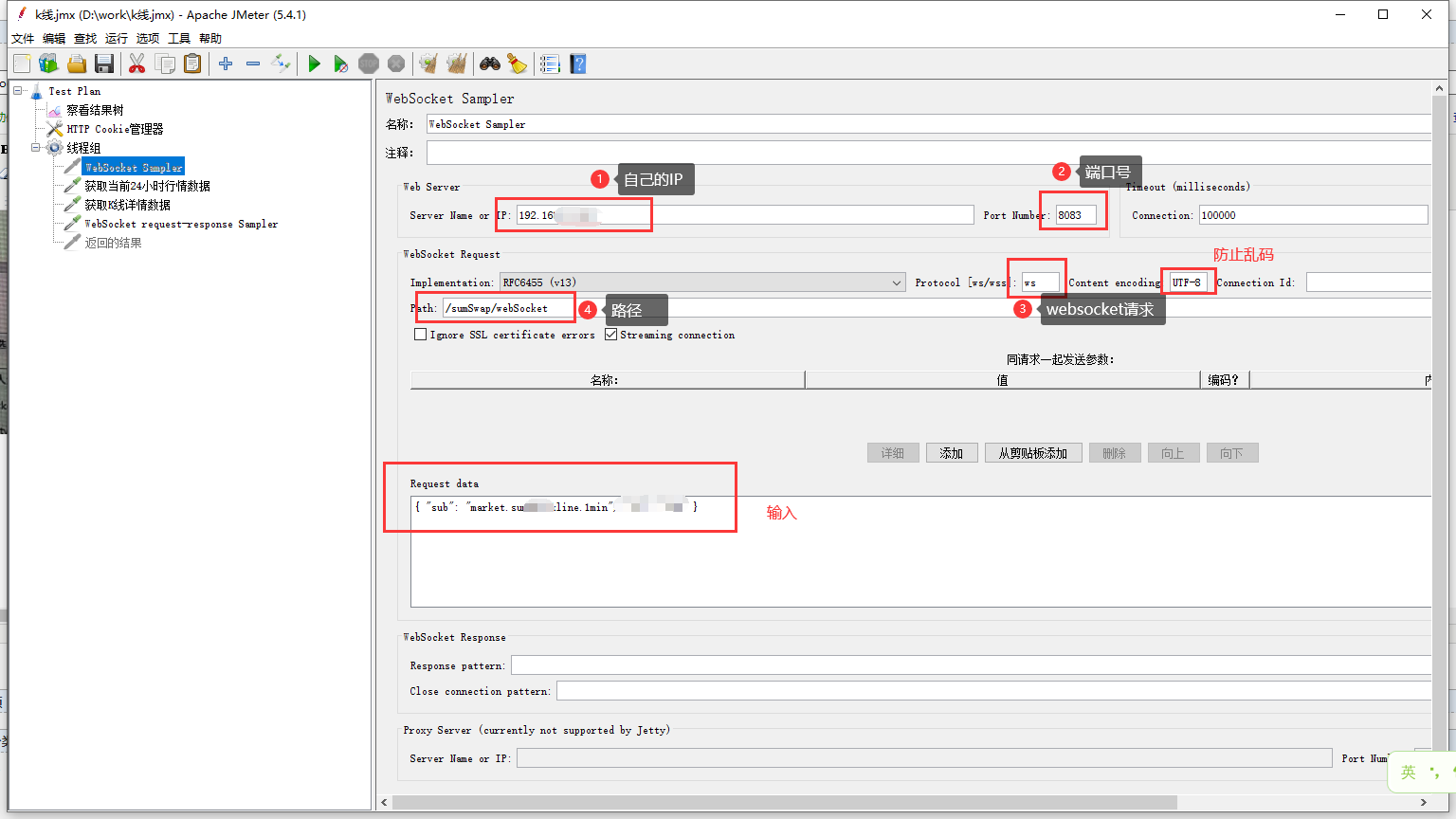Open the Implementation RFC6455 (v13) dropdown
The height and width of the screenshot is (819, 1456).
pos(702,282)
